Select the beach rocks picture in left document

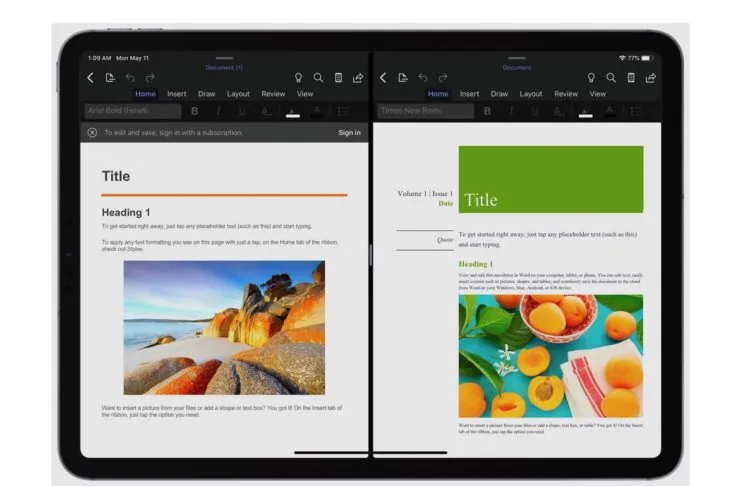click(x=224, y=328)
